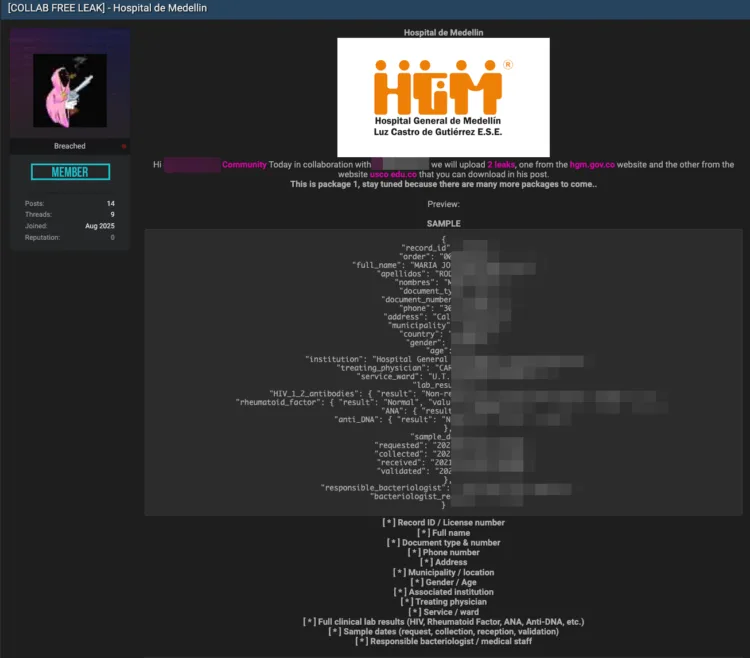Click the pink '2 leaks' text

click(x=501, y=164)
